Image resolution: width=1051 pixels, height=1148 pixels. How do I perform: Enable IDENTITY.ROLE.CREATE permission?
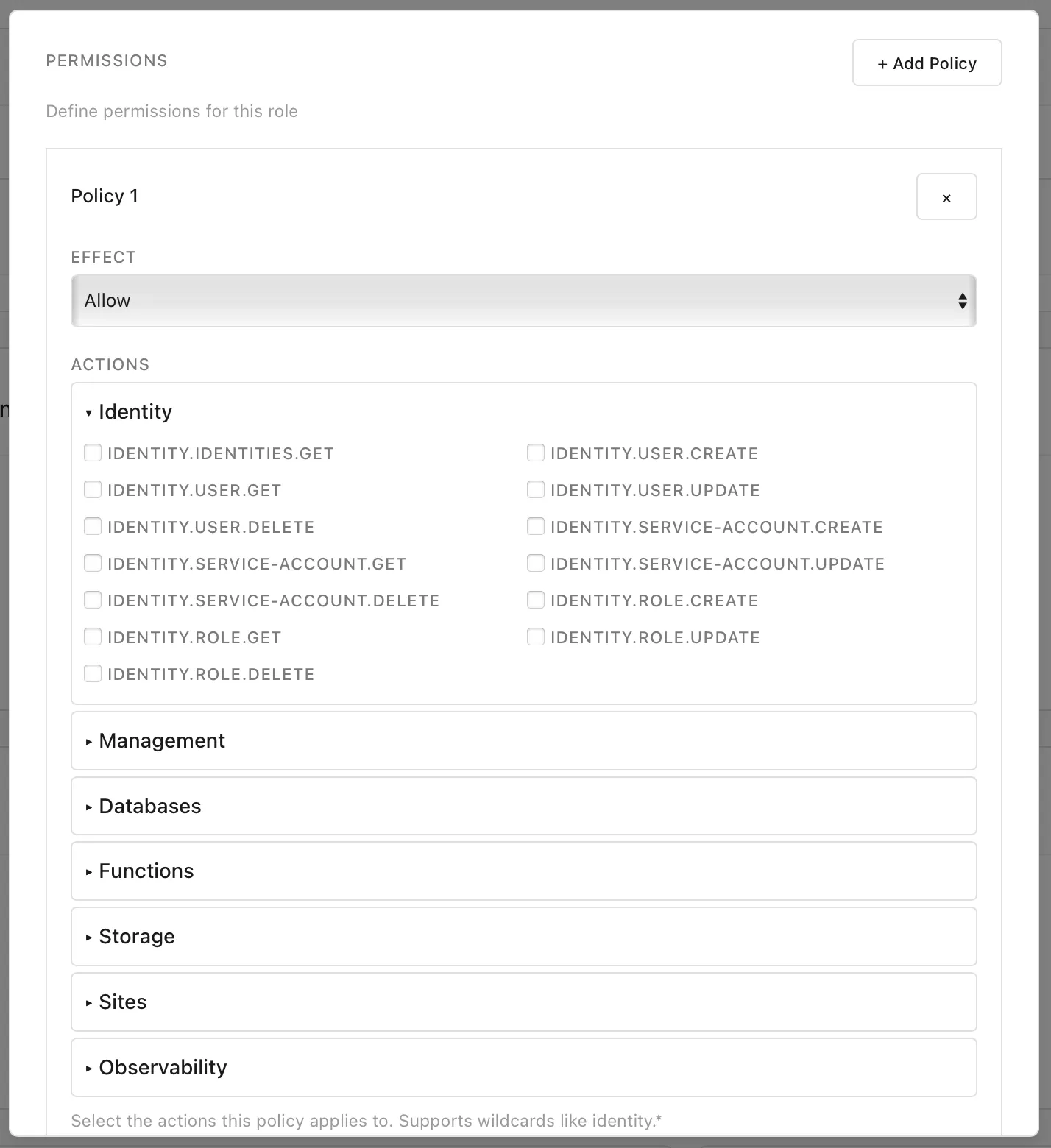tap(536, 600)
